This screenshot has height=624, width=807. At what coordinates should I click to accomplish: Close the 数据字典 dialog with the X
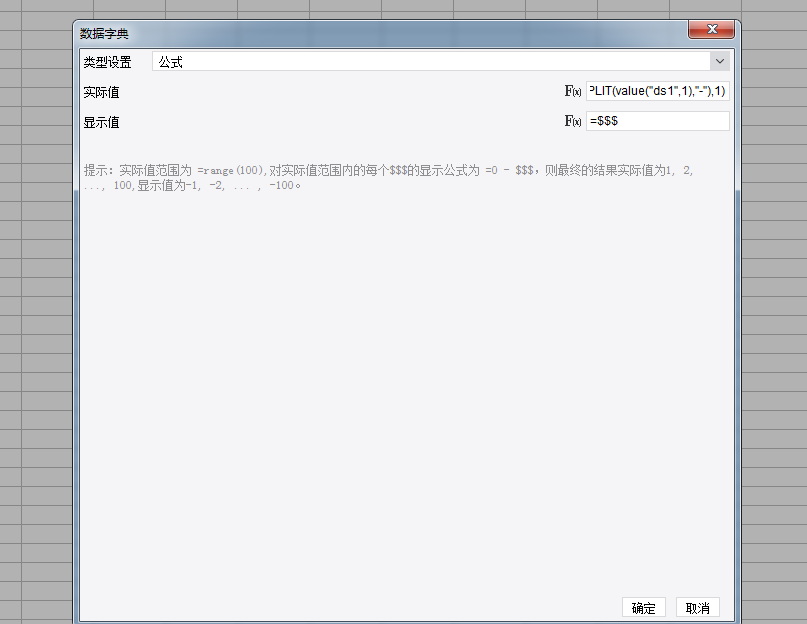711,29
